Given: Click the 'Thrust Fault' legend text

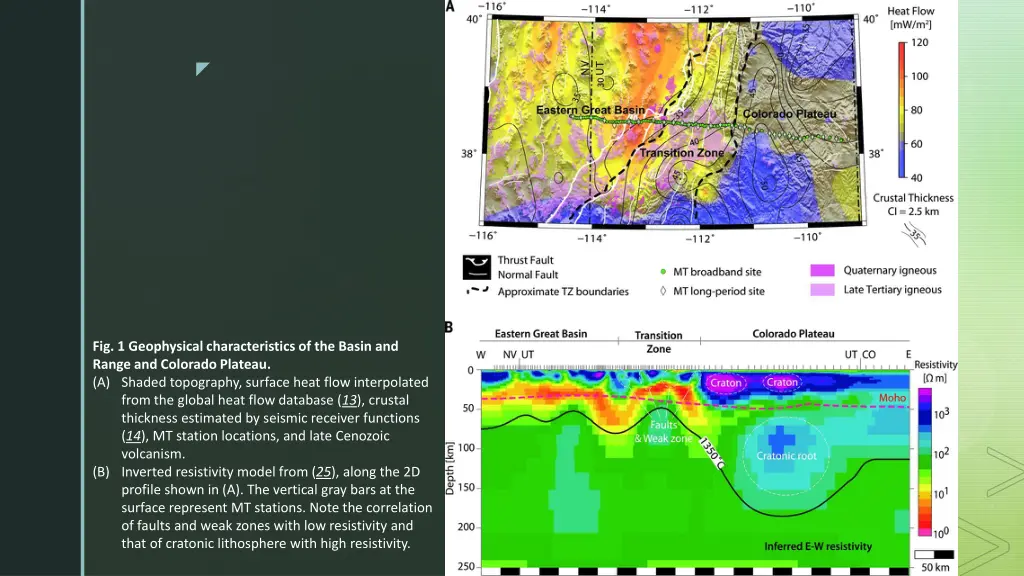Looking at the screenshot, I should coord(526,260).
